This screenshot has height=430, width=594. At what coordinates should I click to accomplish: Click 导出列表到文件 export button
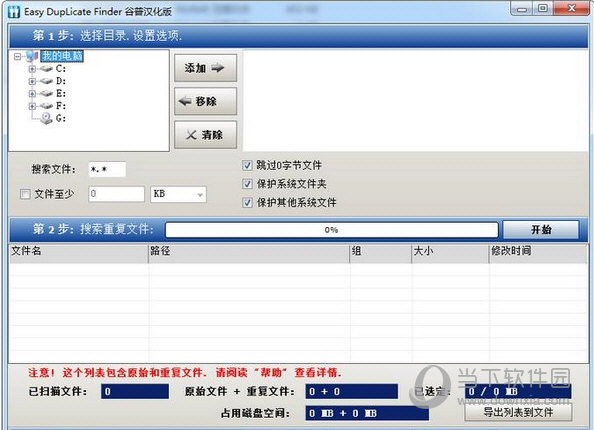pos(518,412)
